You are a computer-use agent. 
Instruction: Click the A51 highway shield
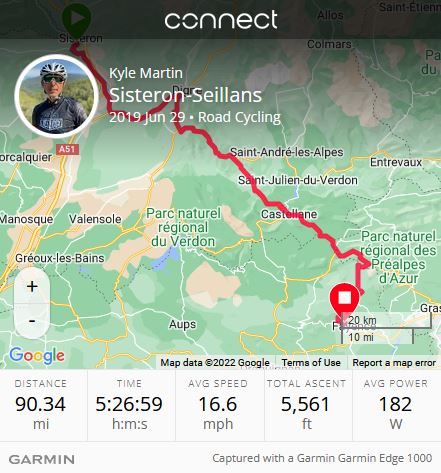coord(68,149)
